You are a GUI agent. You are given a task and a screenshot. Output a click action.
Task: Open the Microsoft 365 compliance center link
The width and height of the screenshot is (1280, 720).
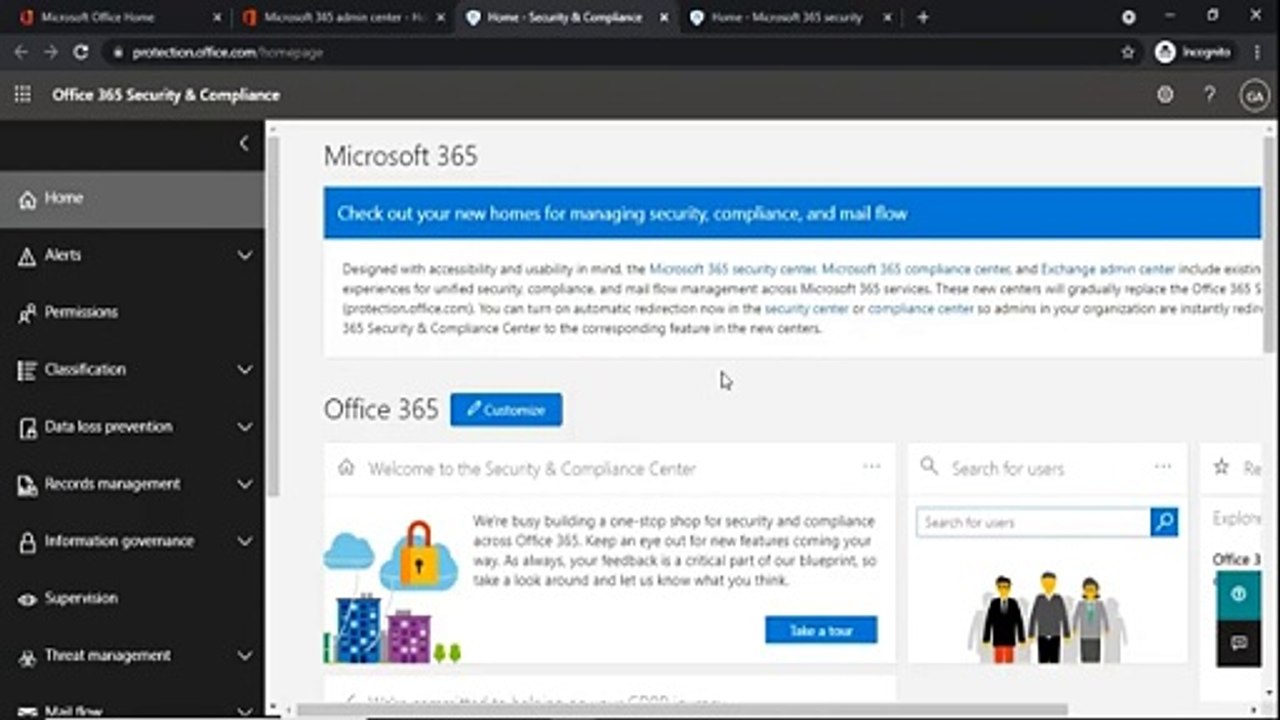click(x=916, y=269)
